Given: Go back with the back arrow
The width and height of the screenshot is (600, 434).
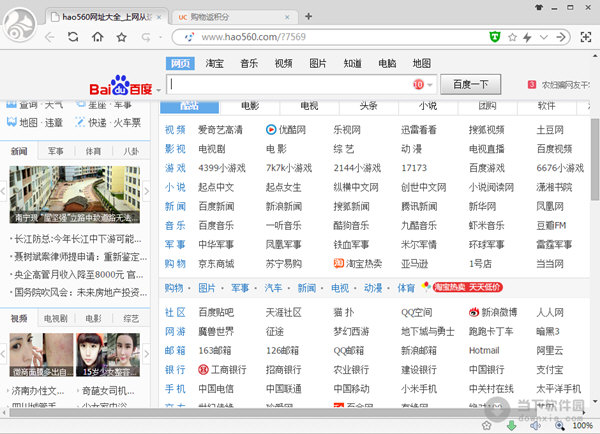Looking at the screenshot, I should point(50,37).
